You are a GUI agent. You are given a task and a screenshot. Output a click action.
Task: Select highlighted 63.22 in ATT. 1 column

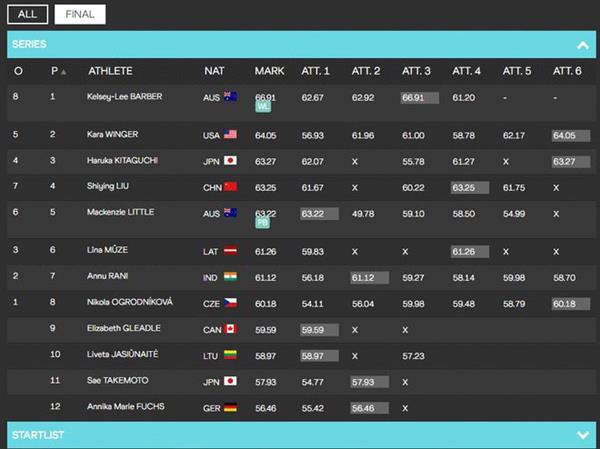click(x=319, y=214)
